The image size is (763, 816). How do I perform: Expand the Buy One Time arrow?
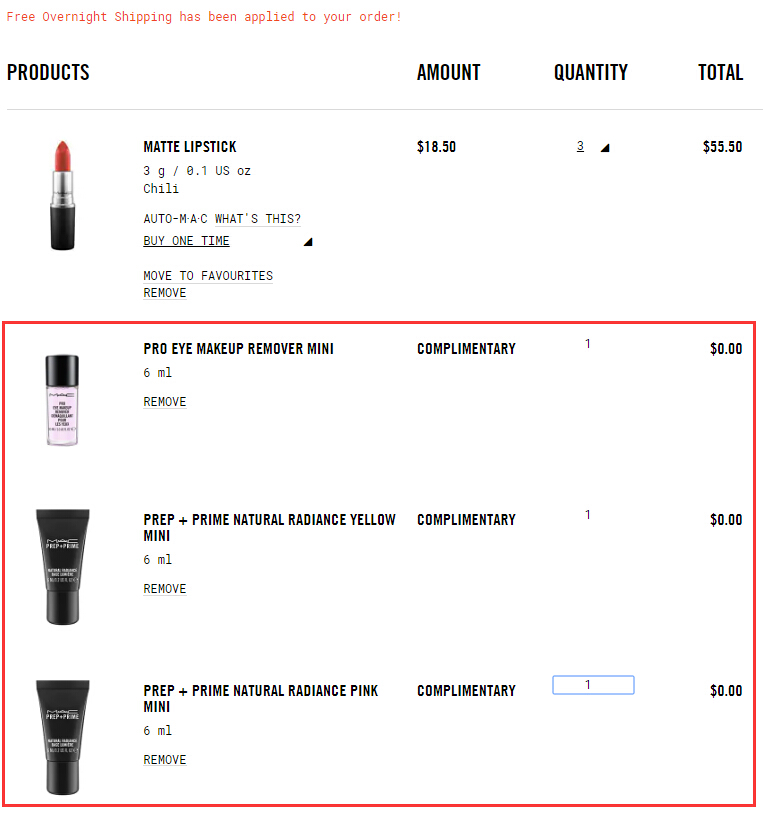pos(308,242)
